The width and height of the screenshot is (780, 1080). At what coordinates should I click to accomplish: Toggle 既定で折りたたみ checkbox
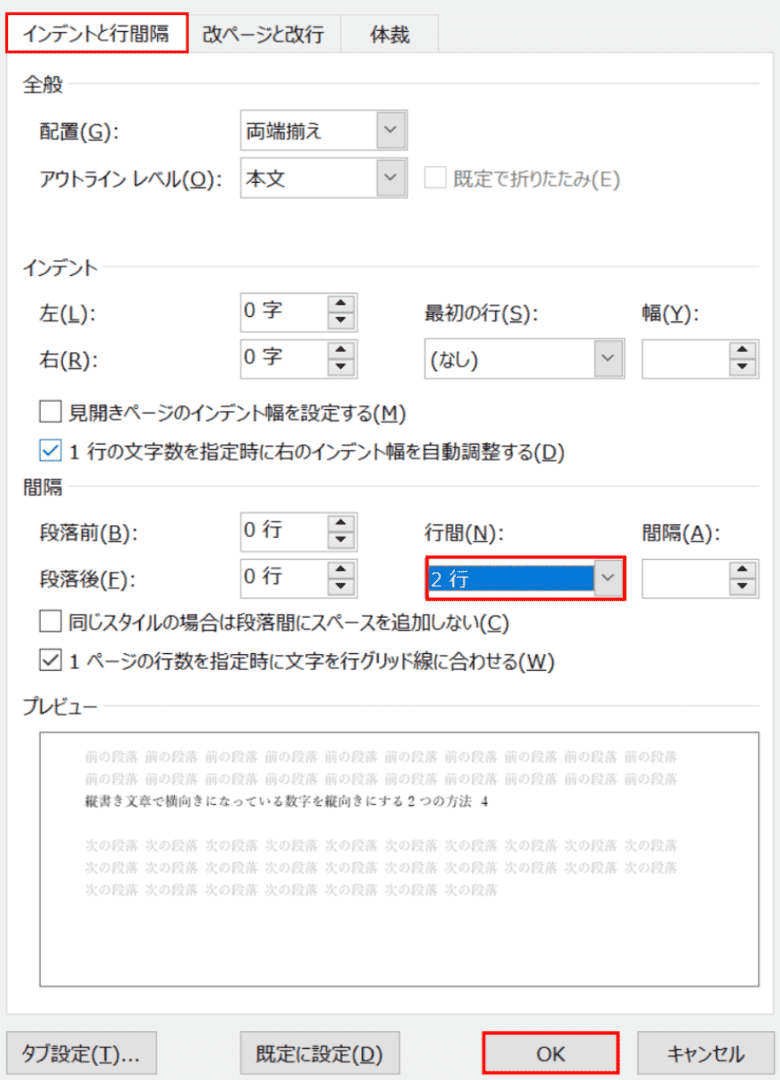coord(435,178)
